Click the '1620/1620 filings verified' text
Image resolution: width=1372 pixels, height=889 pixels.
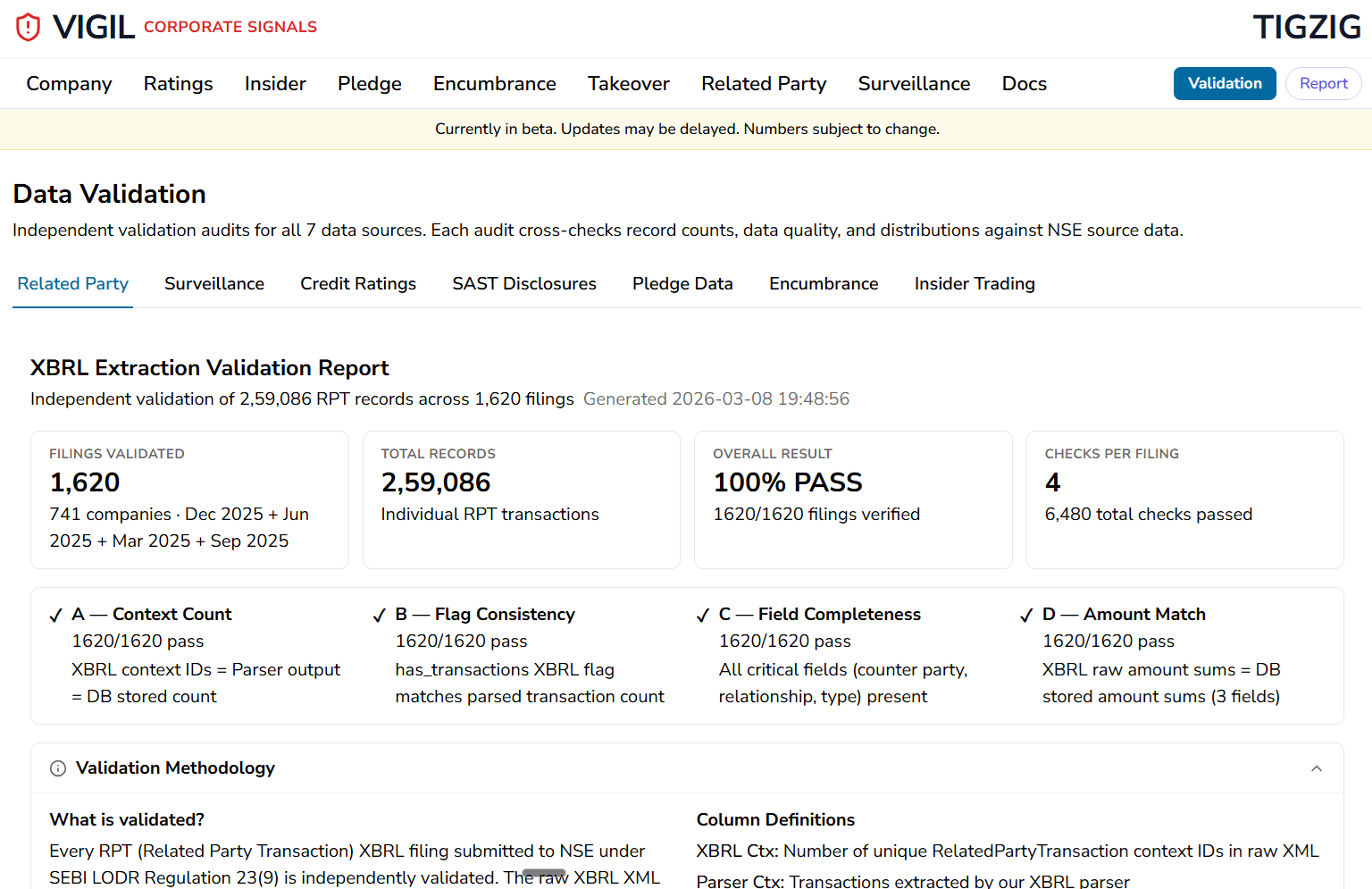pyautogui.click(x=816, y=515)
